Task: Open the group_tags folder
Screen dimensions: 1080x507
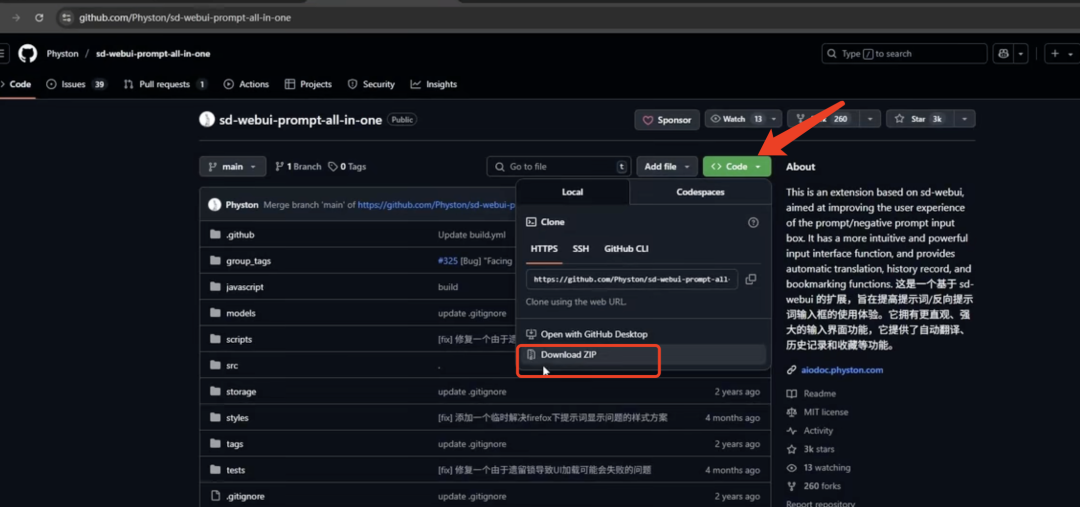Action: [249, 261]
